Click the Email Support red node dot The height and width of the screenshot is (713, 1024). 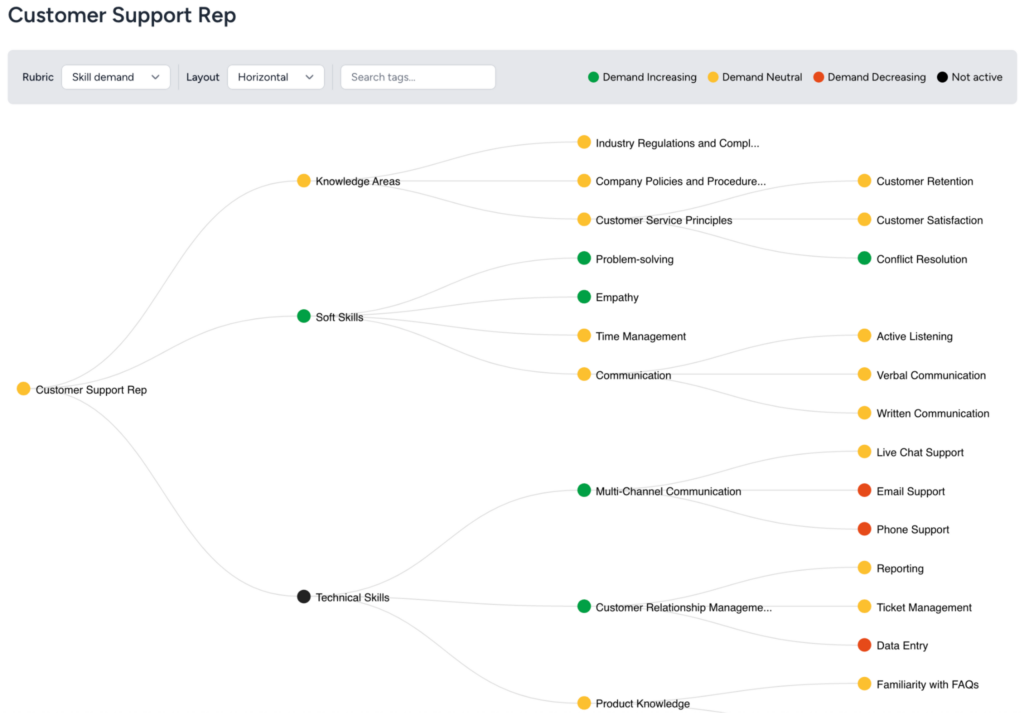tap(864, 490)
